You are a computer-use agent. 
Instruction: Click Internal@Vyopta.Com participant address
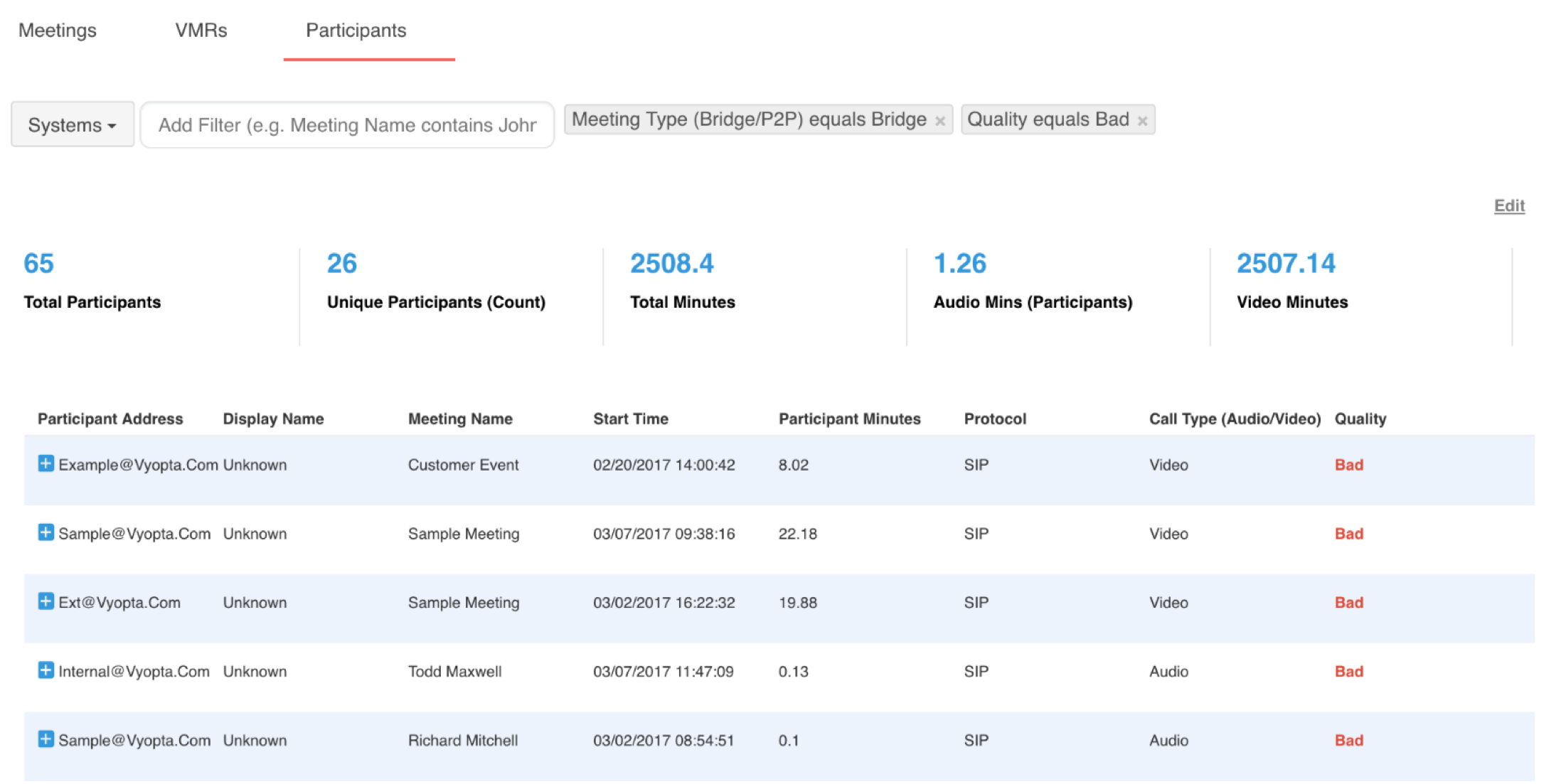point(134,672)
